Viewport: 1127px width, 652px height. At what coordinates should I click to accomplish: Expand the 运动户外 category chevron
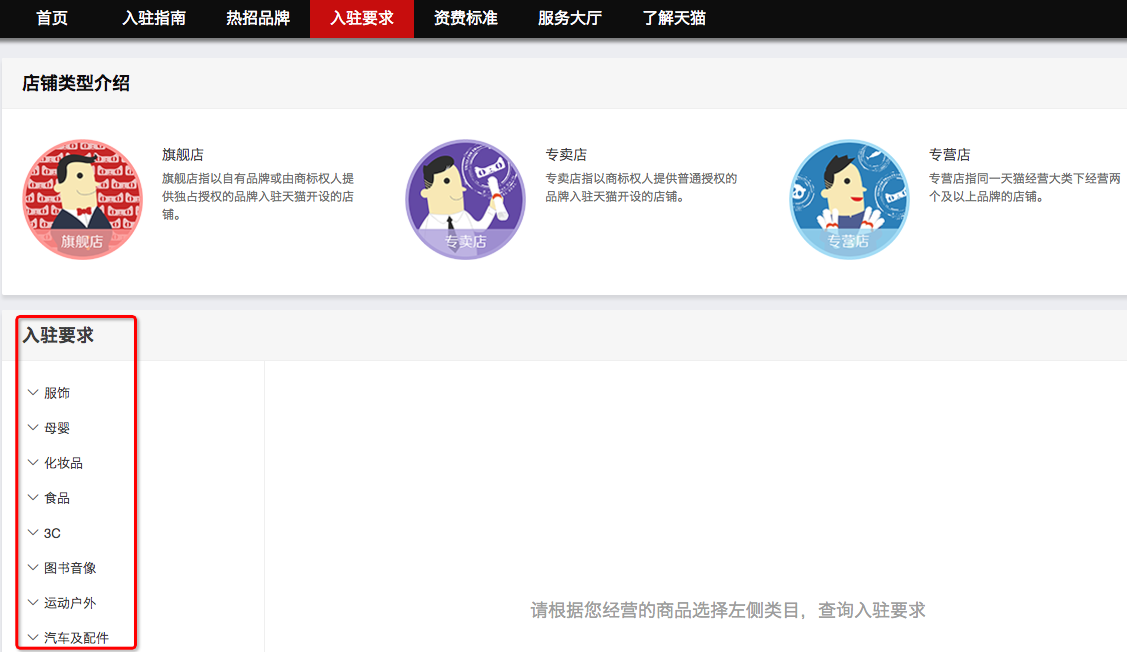click(x=32, y=602)
